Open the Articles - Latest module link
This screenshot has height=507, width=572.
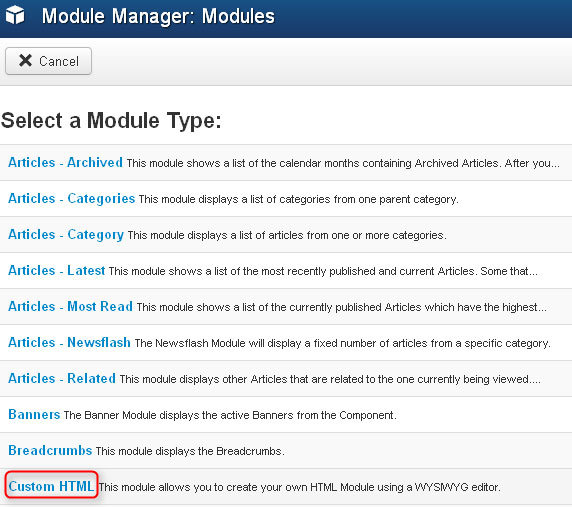(57, 271)
